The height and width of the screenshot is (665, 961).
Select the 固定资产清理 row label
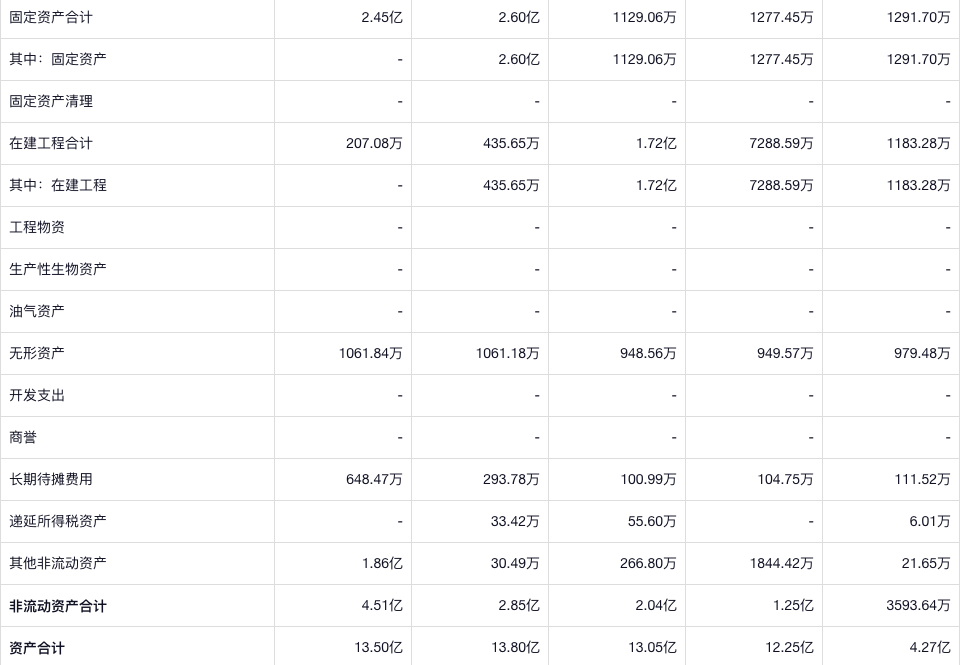point(51,101)
